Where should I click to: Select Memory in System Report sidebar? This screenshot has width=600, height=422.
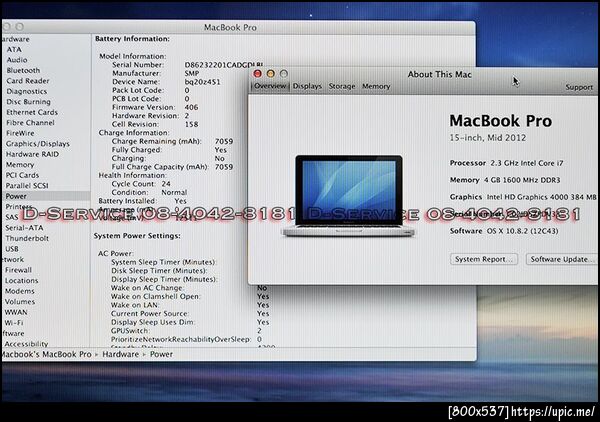coord(20,165)
